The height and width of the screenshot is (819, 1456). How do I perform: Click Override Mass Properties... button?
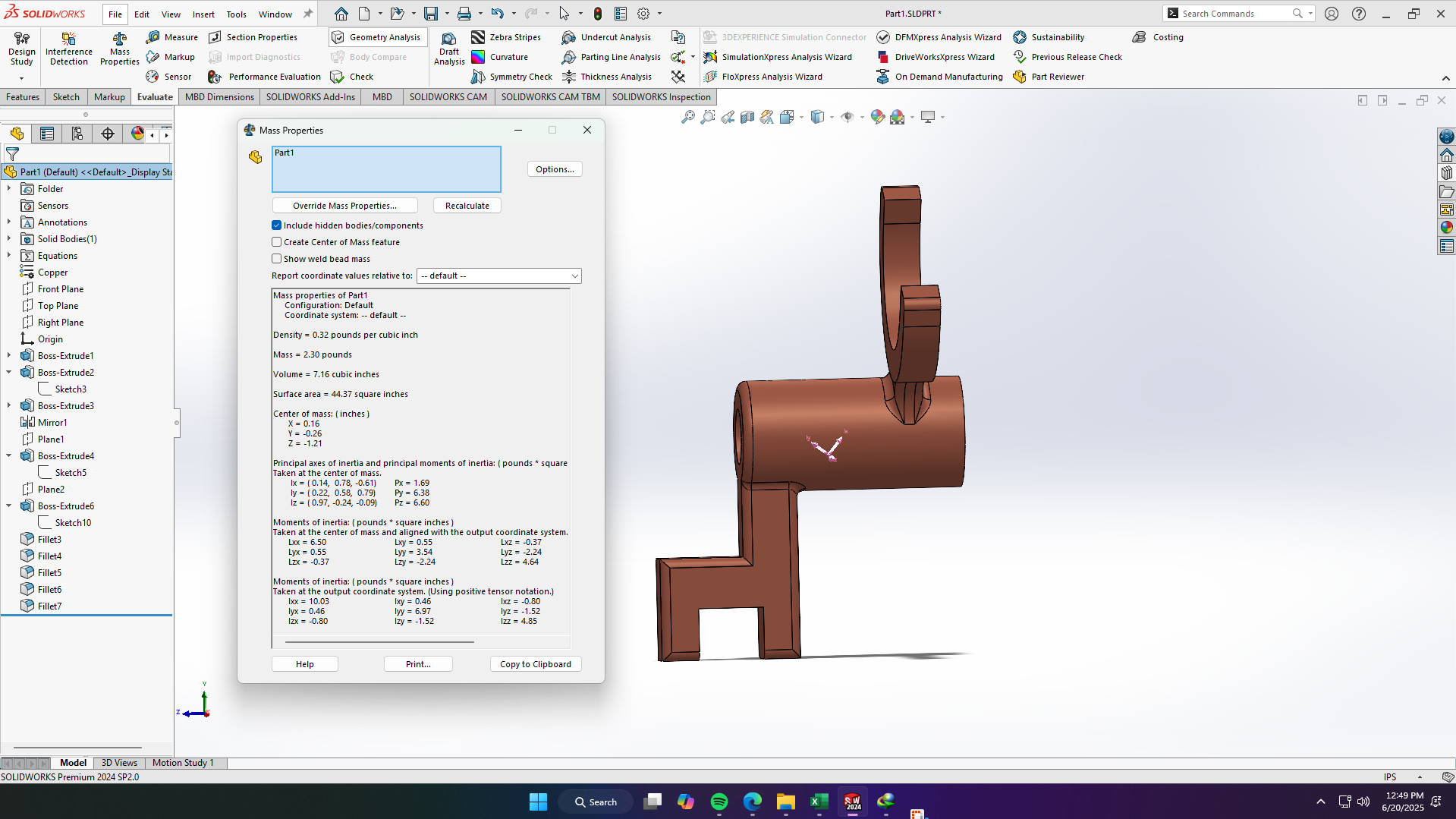tap(344, 206)
